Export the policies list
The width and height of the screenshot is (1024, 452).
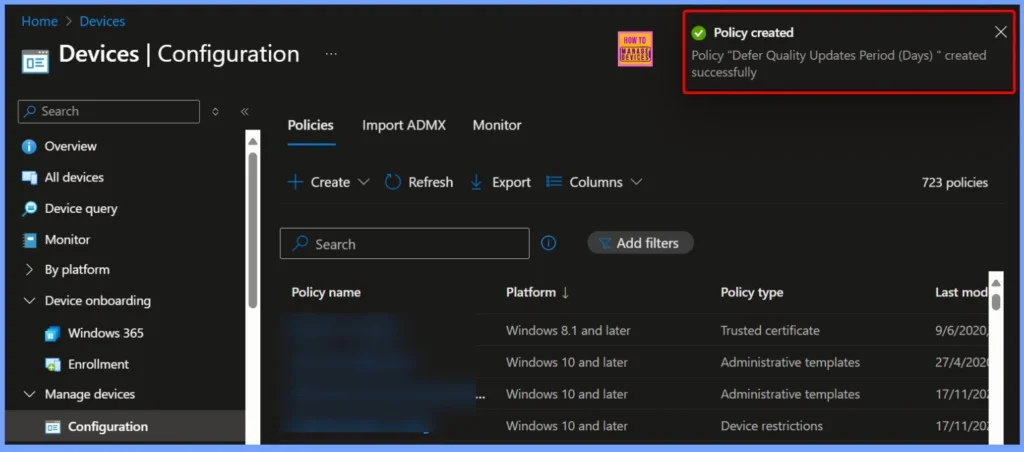click(499, 182)
